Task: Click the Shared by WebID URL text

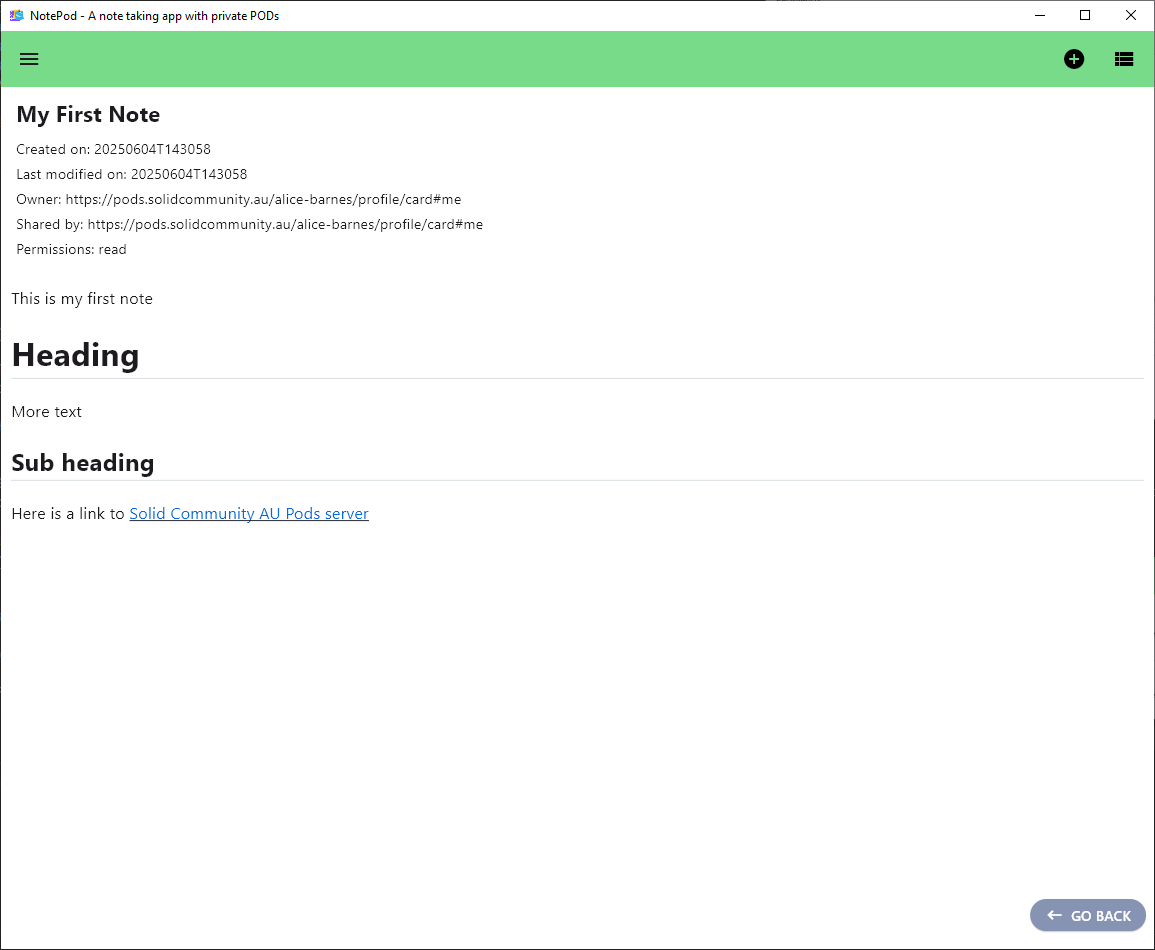Action: pyautogui.click(x=284, y=225)
